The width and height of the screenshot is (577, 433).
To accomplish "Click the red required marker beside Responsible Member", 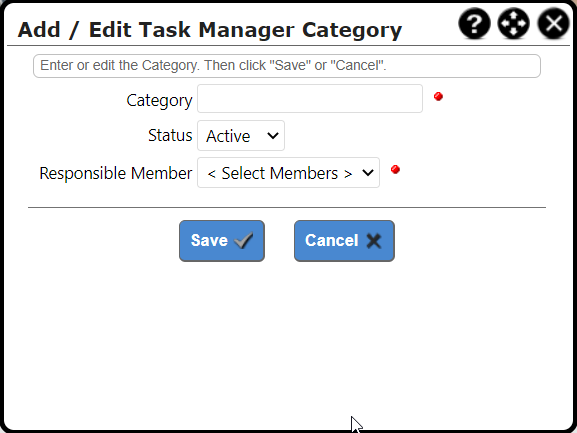I will pos(395,170).
